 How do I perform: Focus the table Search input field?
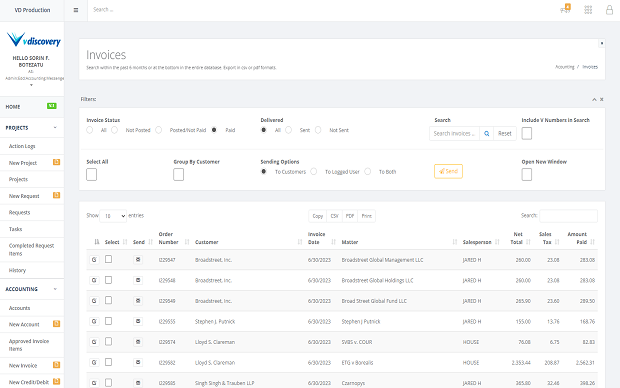(x=569, y=216)
